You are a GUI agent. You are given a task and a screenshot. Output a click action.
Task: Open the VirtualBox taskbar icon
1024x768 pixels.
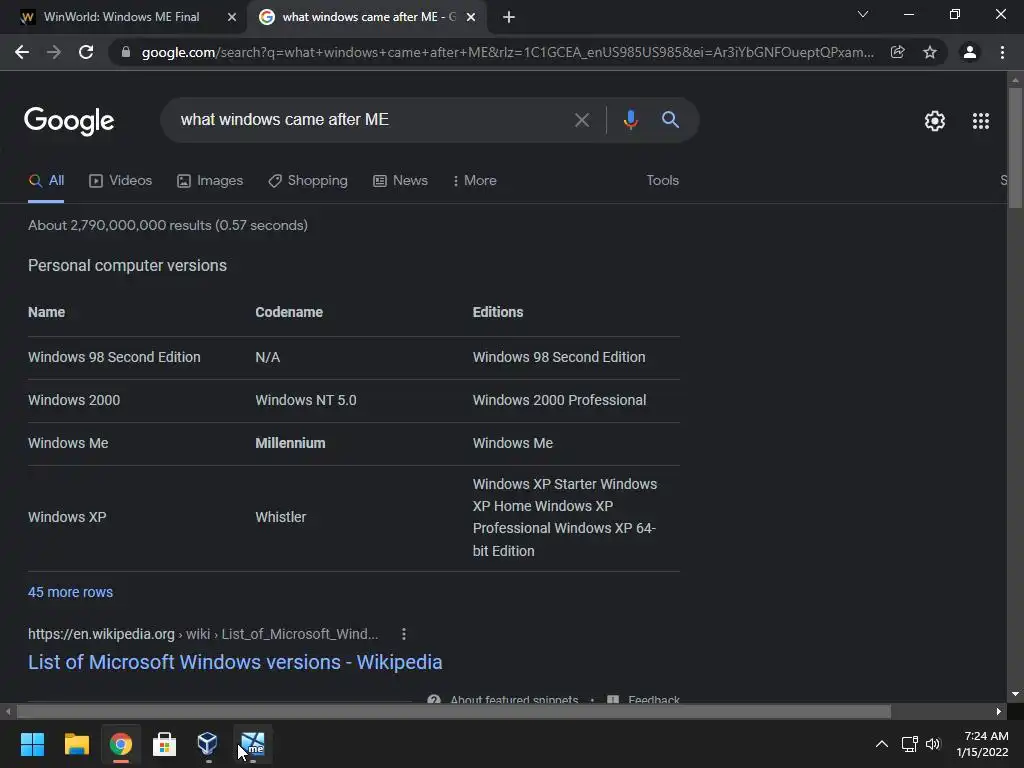(x=208, y=744)
